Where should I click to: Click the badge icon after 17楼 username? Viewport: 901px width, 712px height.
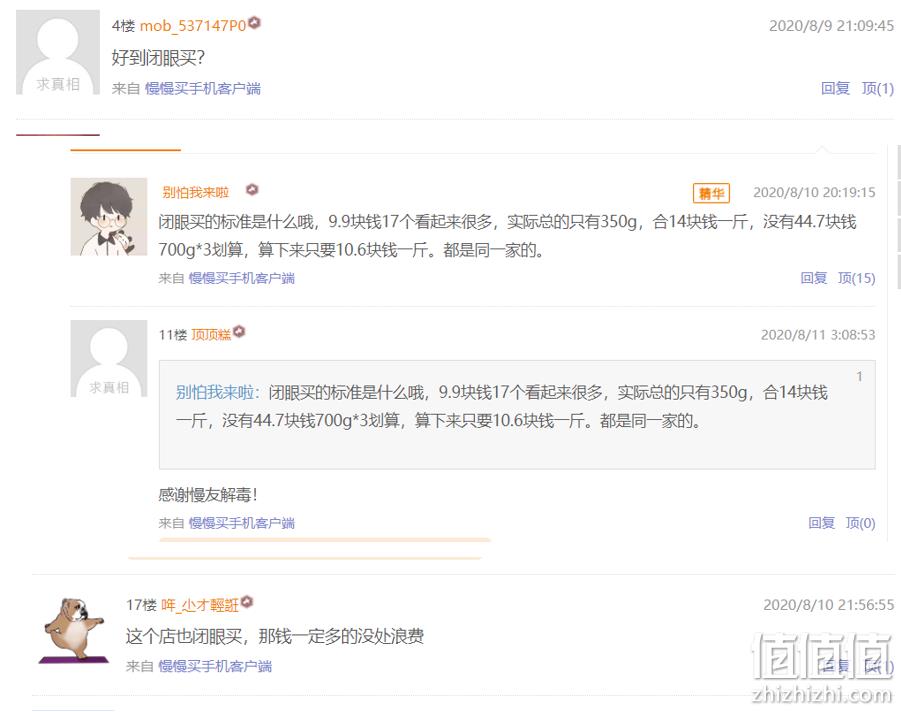pos(247,602)
